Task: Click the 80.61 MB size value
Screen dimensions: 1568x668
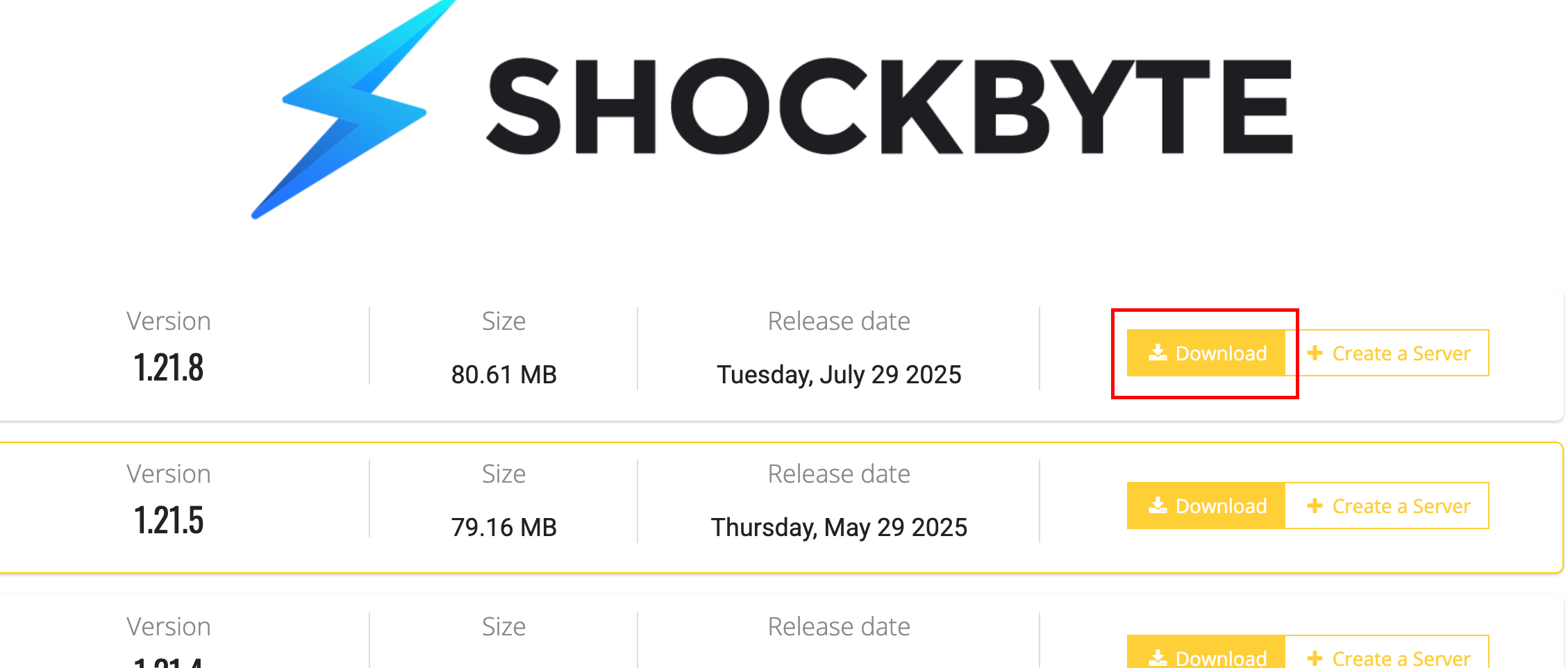Action: (503, 375)
